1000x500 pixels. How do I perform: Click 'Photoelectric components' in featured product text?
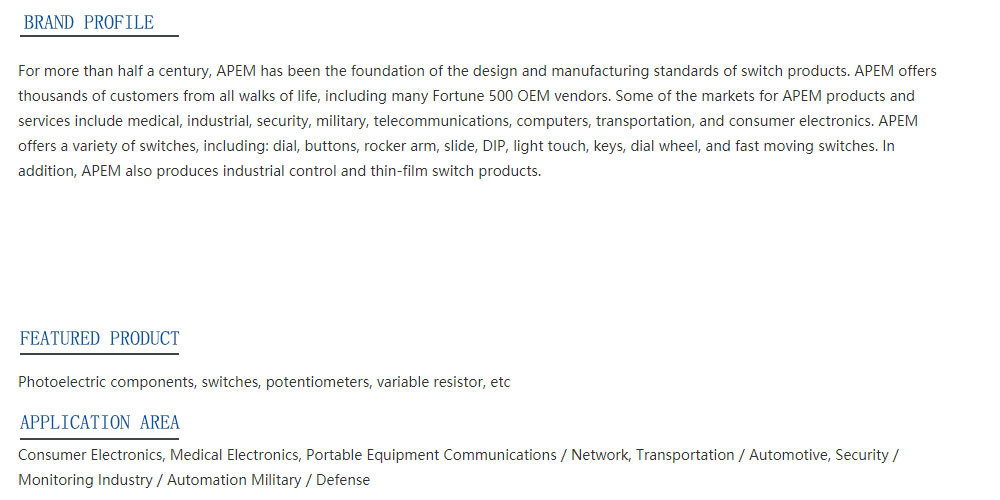[x=106, y=383]
